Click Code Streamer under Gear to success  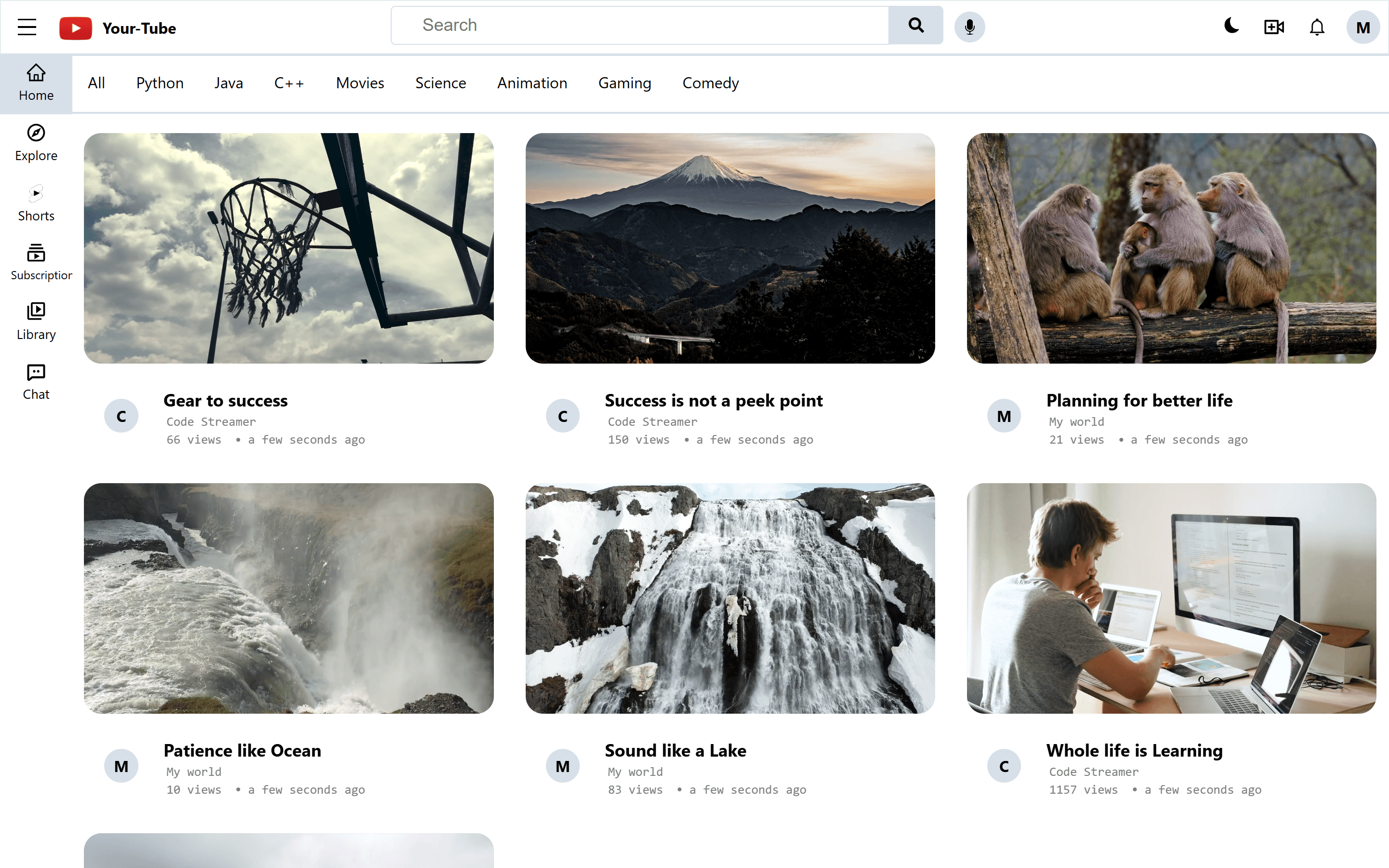point(211,422)
